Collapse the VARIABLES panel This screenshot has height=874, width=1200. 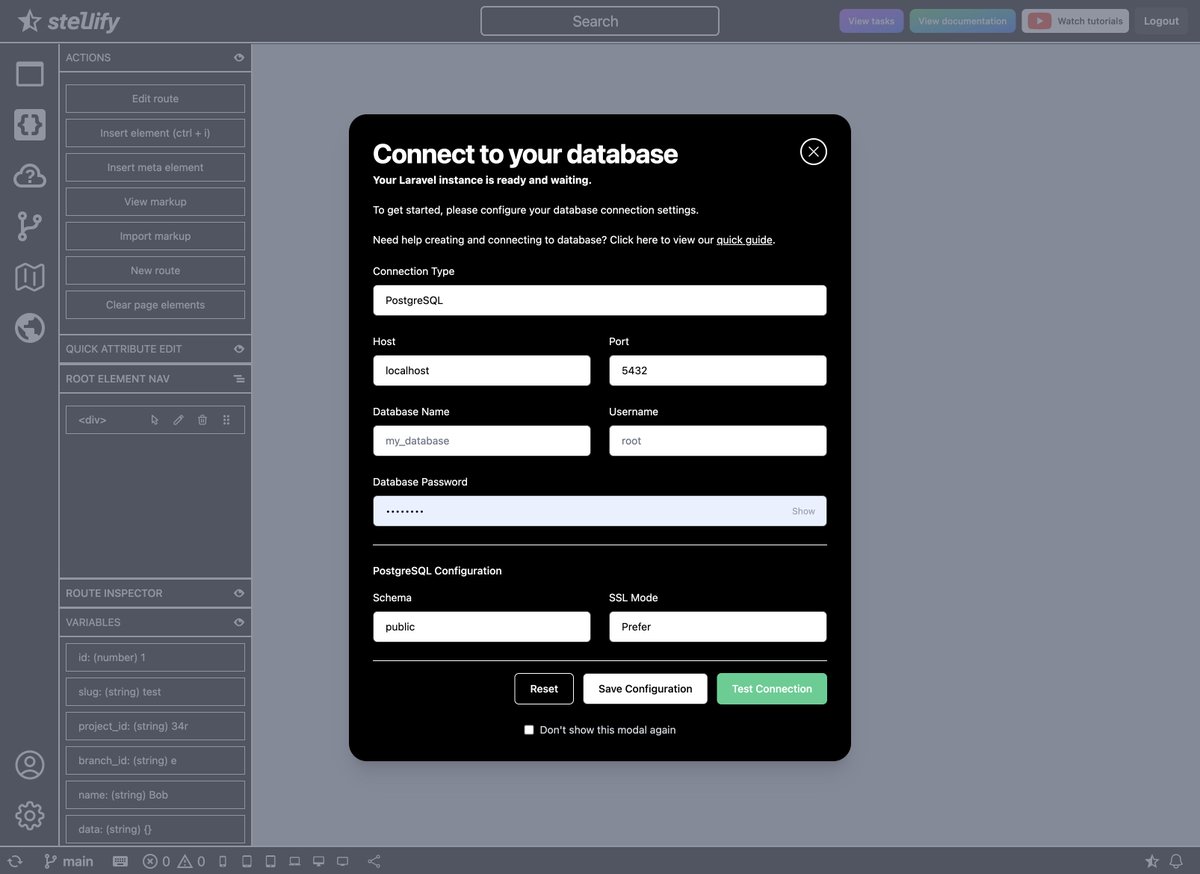coord(239,622)
